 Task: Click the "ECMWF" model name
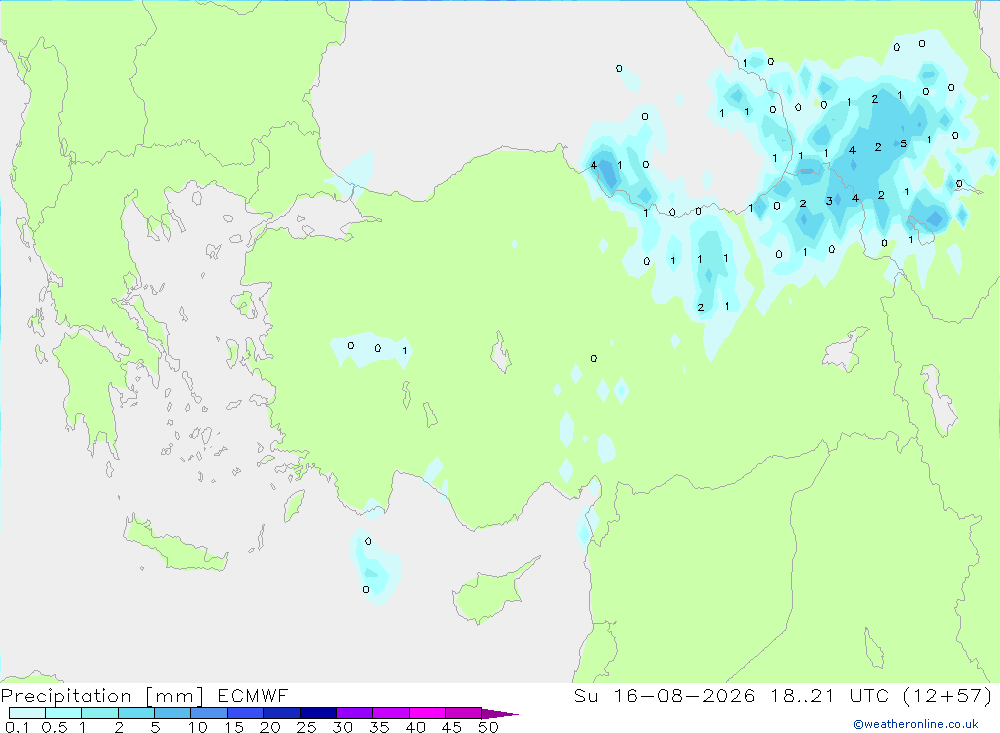[x=253, y=695]
